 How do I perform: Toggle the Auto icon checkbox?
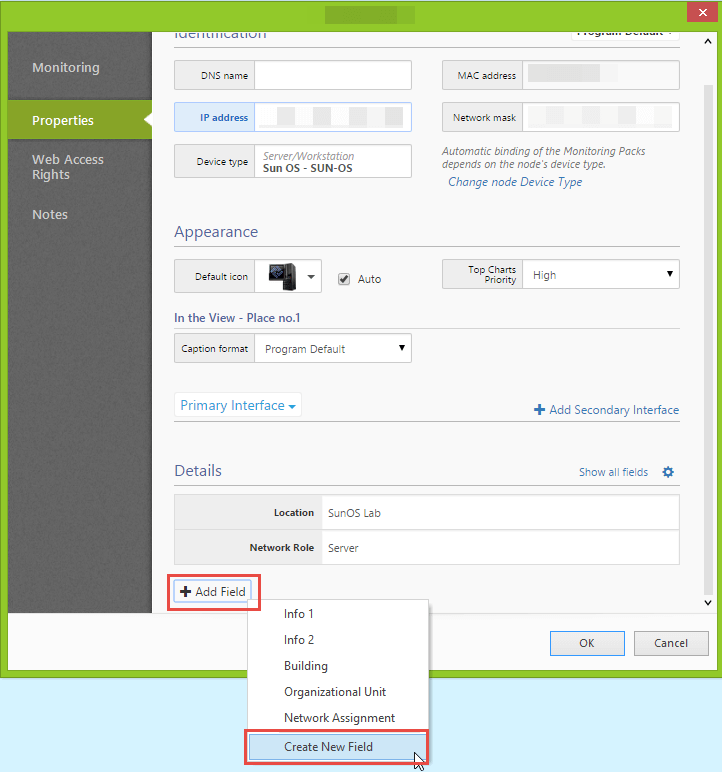coord(344,279)
